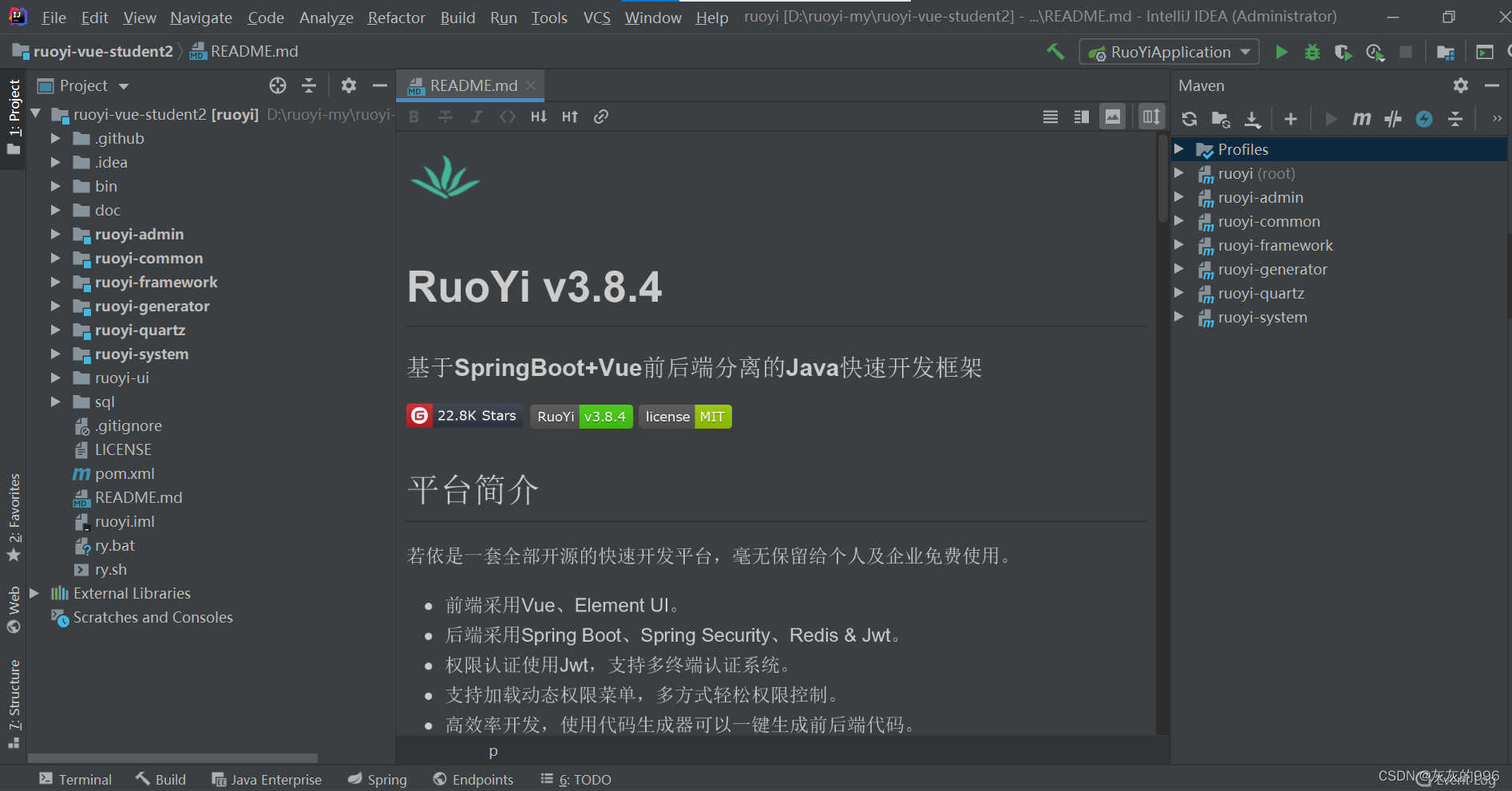Decrease header level in markdown toolbar
Screen dimensions: 1512x791
pyautogui.click(x=539, y=117)
